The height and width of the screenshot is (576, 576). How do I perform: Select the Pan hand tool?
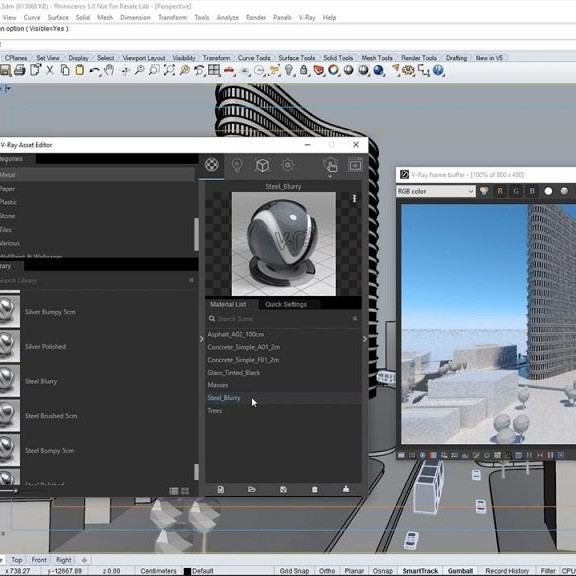click(x=109, y=70)
